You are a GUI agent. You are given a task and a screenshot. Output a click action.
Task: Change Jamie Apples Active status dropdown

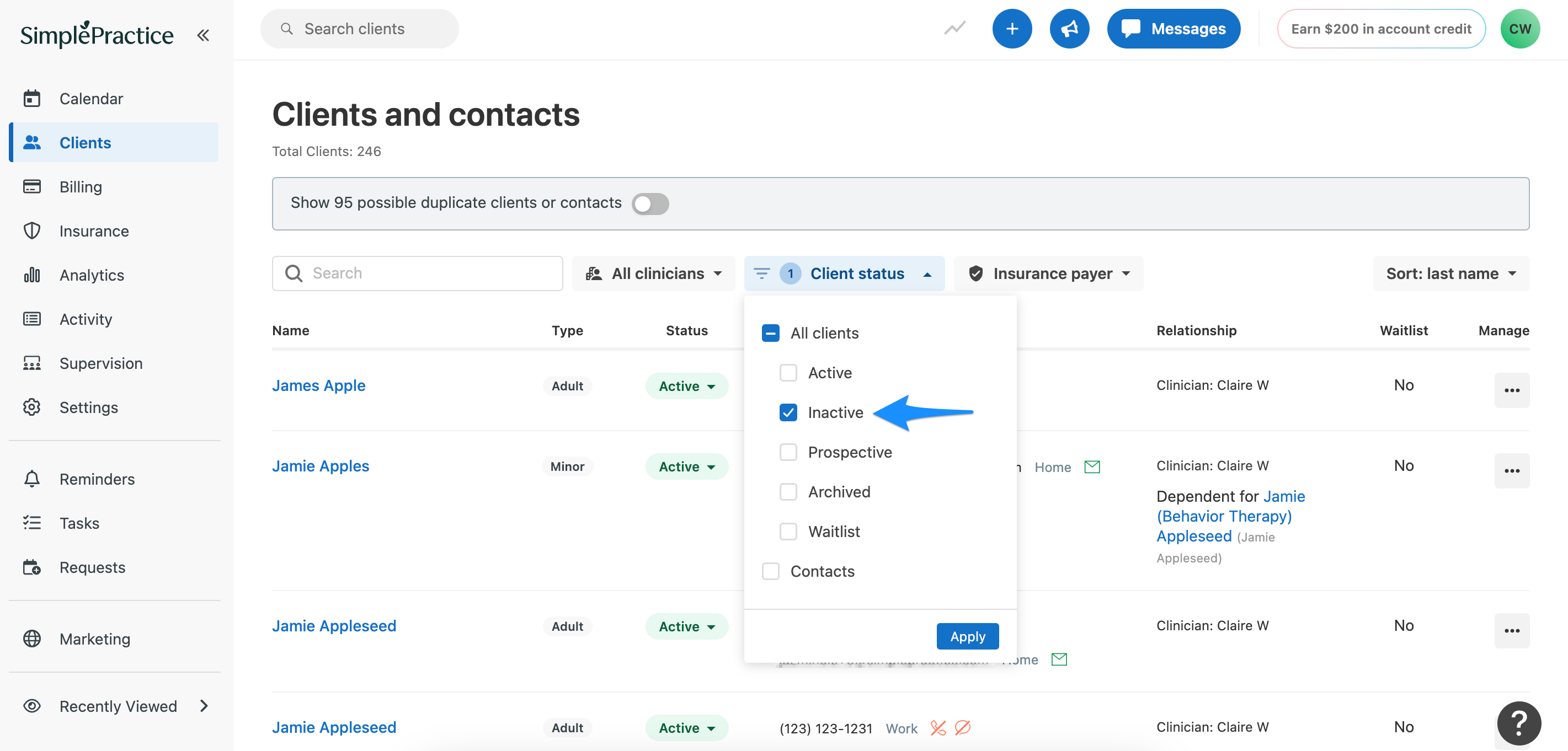click(686, 466)
